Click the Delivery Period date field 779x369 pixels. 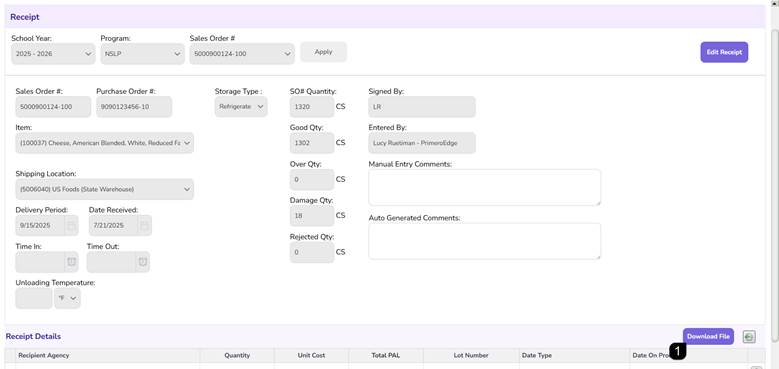40,225
